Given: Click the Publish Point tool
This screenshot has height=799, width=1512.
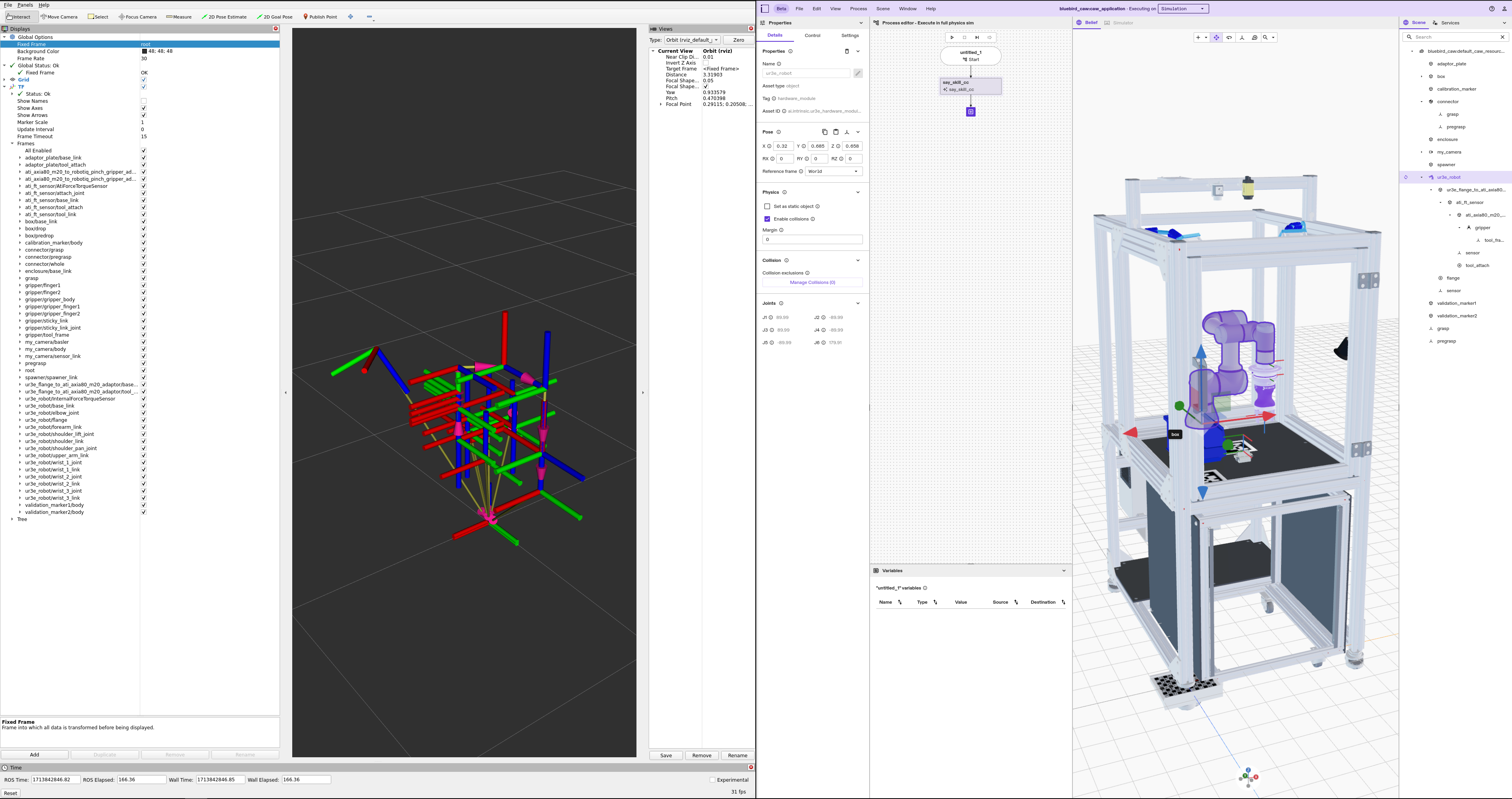Looking at the screenshot, I should point(320,17).
